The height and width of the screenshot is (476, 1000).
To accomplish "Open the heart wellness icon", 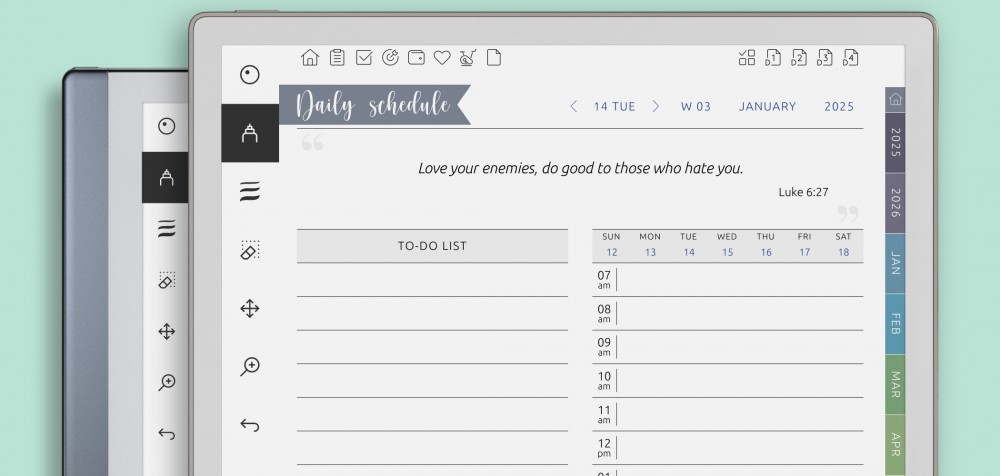I will [442, 58].
